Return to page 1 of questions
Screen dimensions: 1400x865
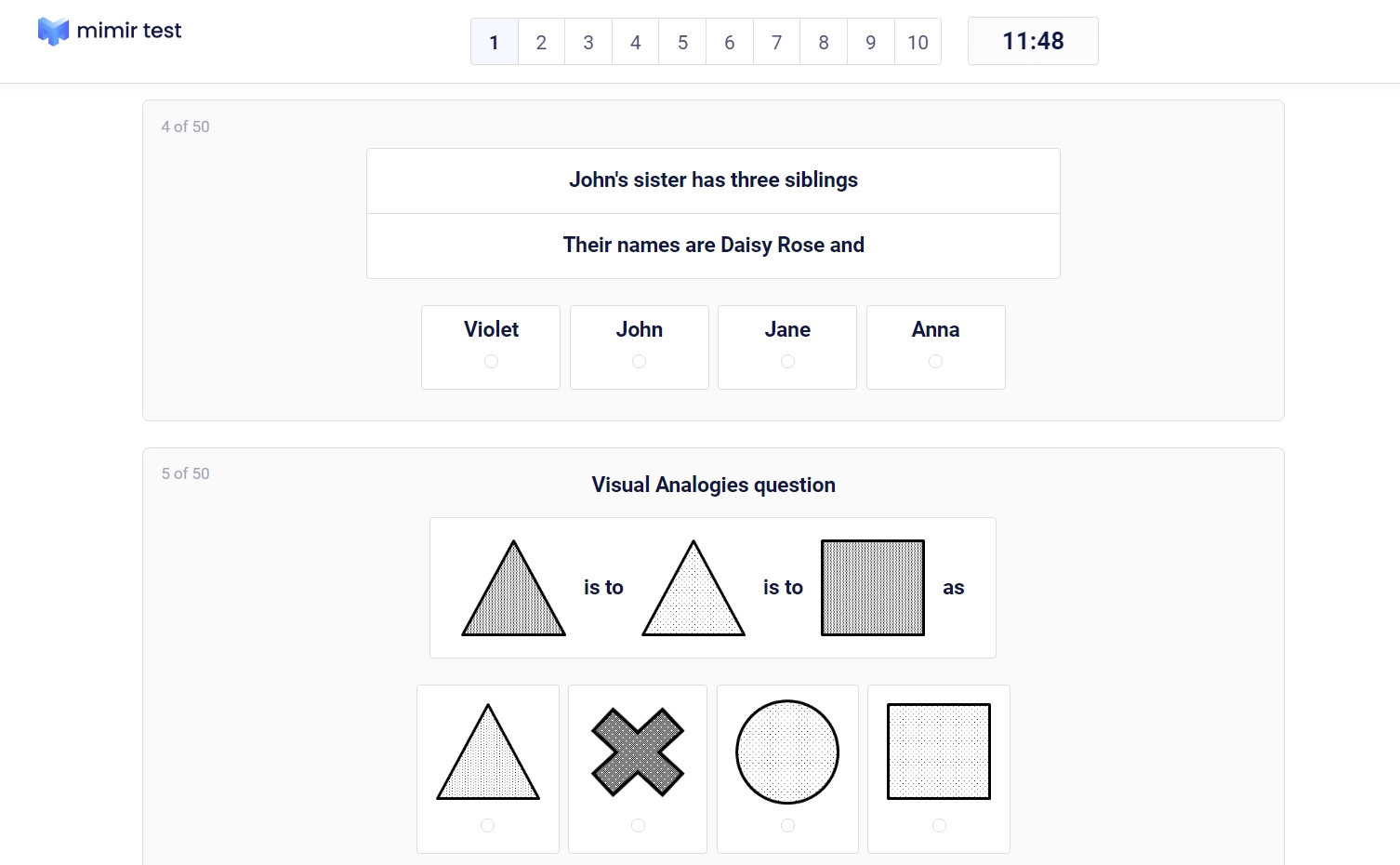pyautogui.click(x=495, y=42)
